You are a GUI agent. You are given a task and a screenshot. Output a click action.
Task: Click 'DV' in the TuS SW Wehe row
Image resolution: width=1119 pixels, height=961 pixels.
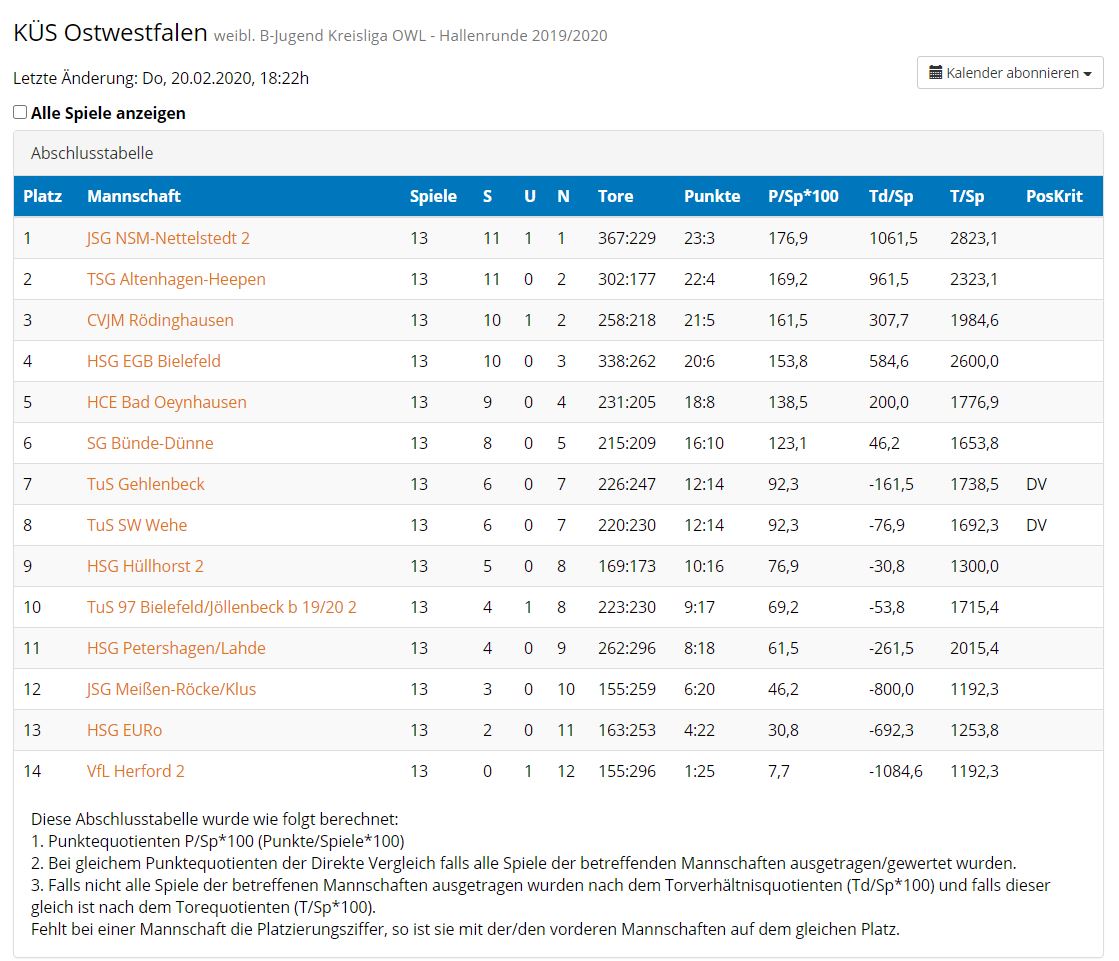click(1036, 525)
